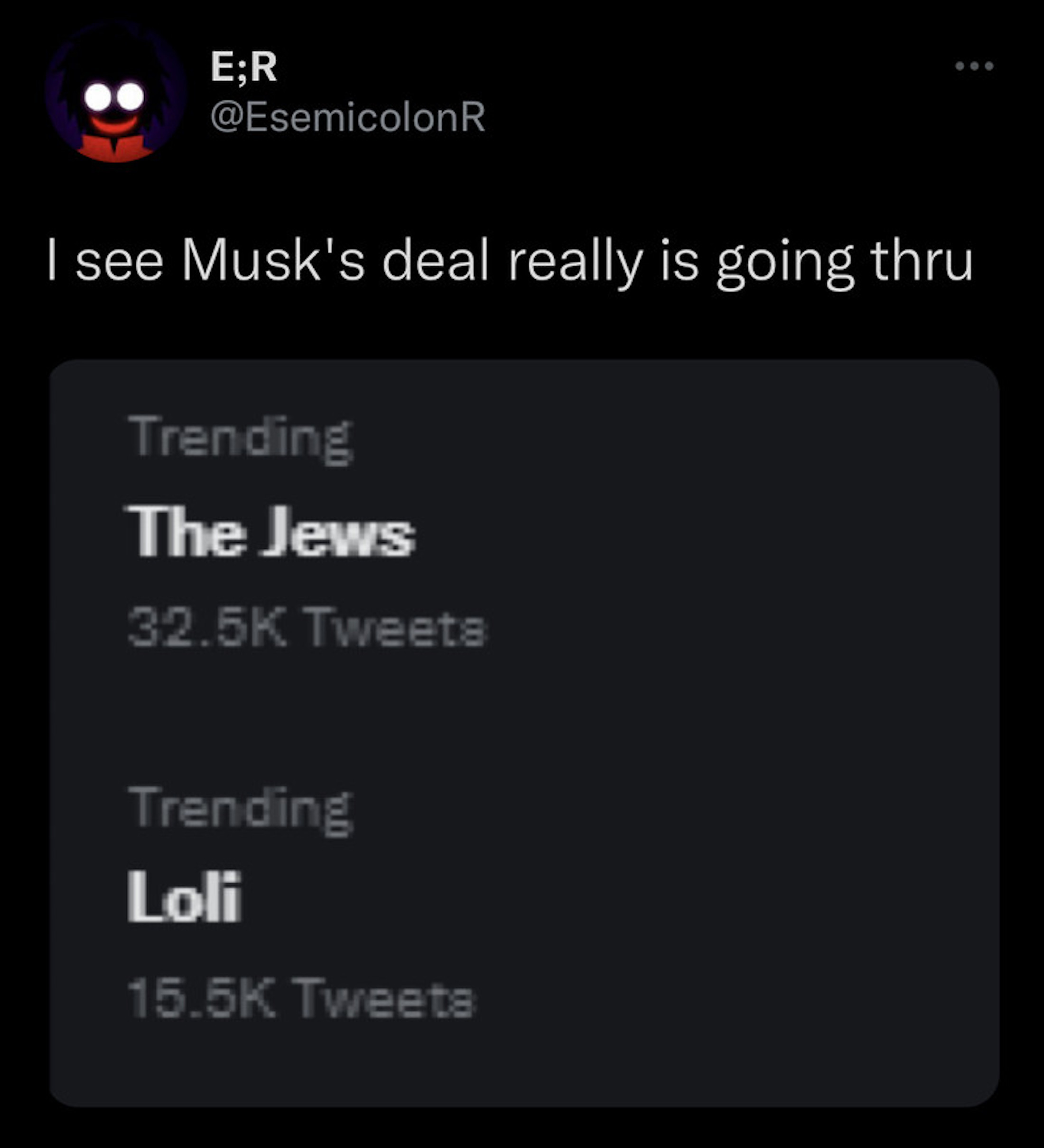Click the red collar on the avatar

coord(116,148)
